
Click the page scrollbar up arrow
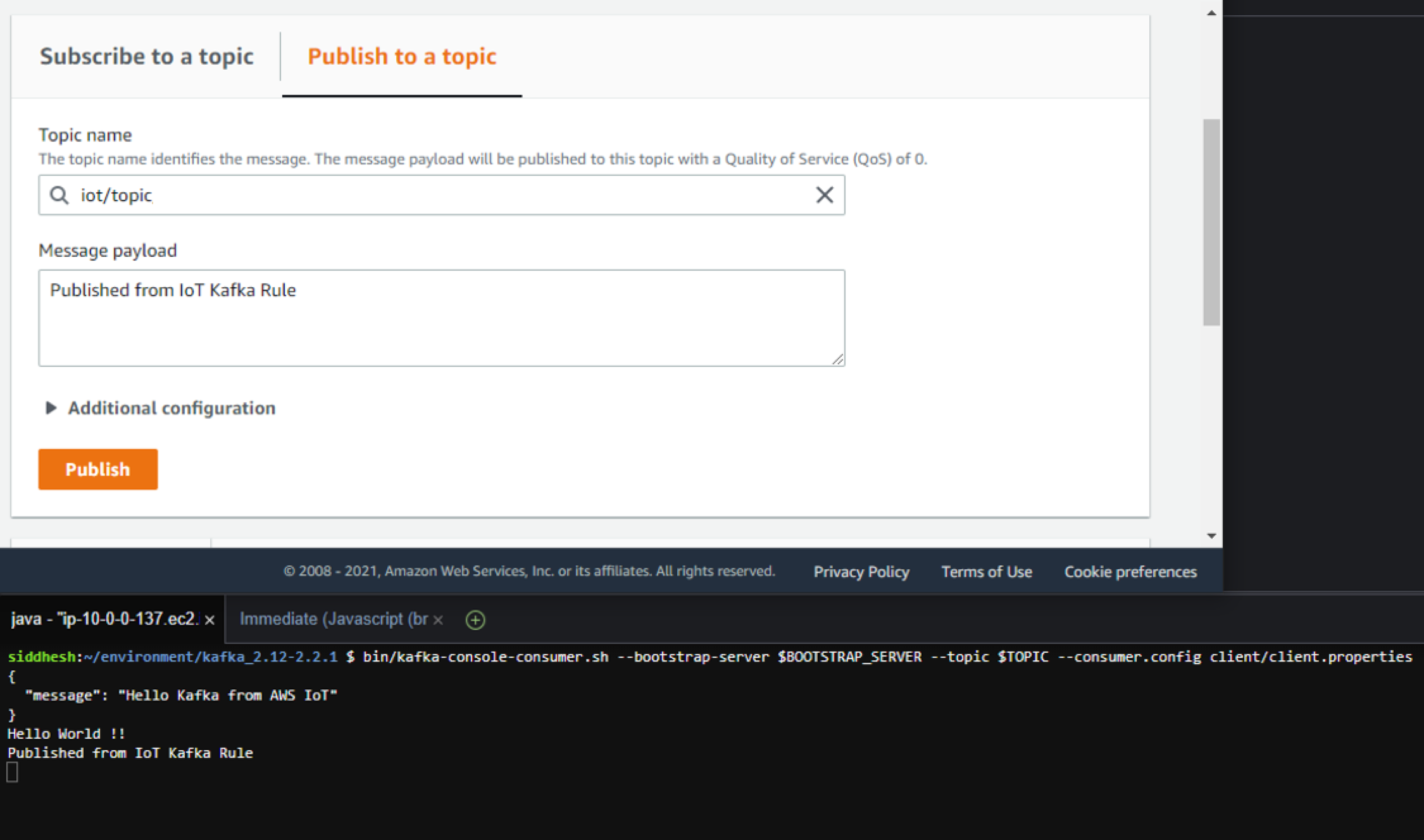[x=1211, y=13]
